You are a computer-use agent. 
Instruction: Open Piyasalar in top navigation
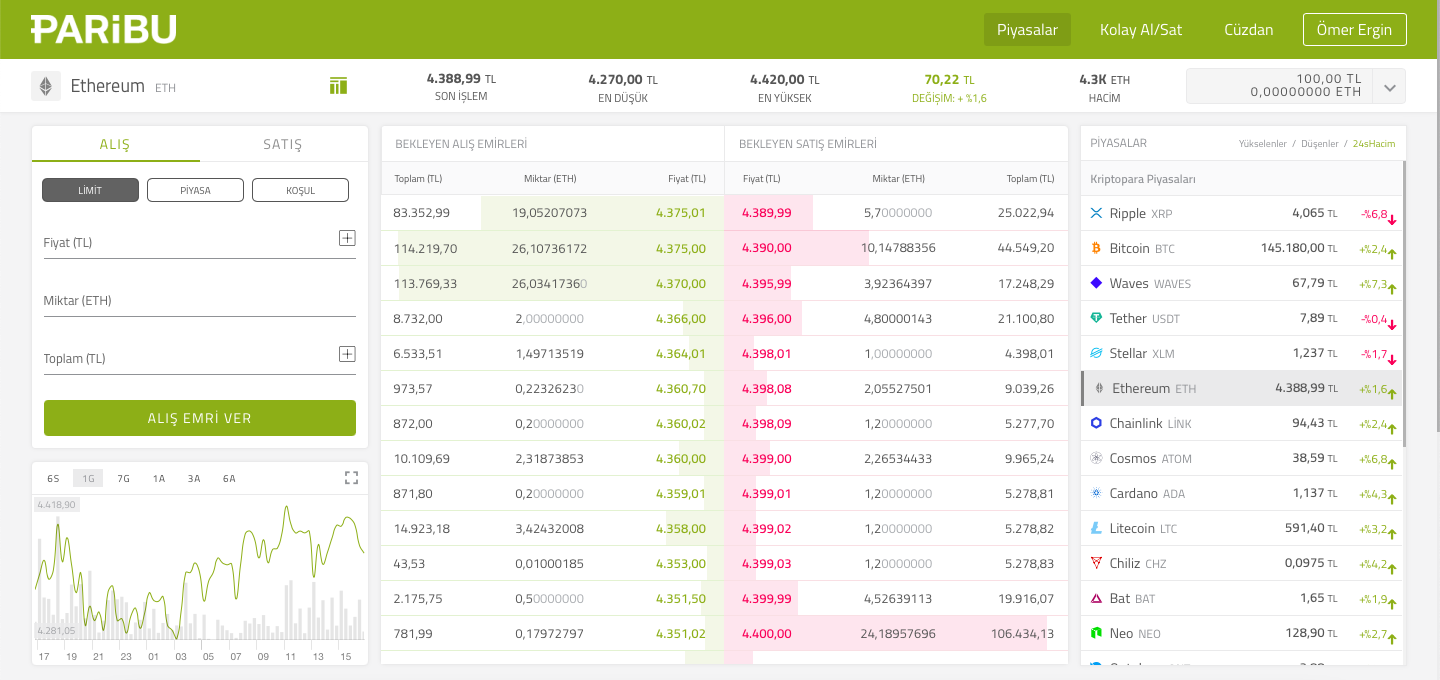click(1027, 30)
